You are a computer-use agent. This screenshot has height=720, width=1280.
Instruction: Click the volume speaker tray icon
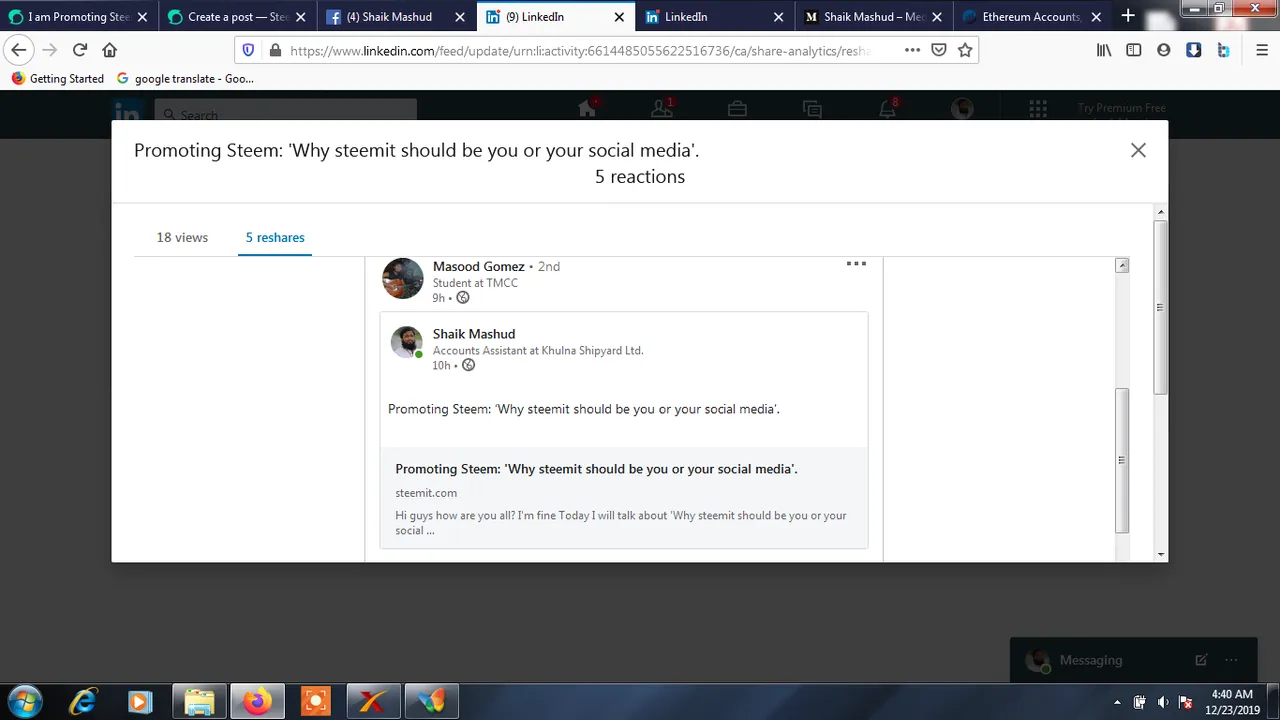1163,702
